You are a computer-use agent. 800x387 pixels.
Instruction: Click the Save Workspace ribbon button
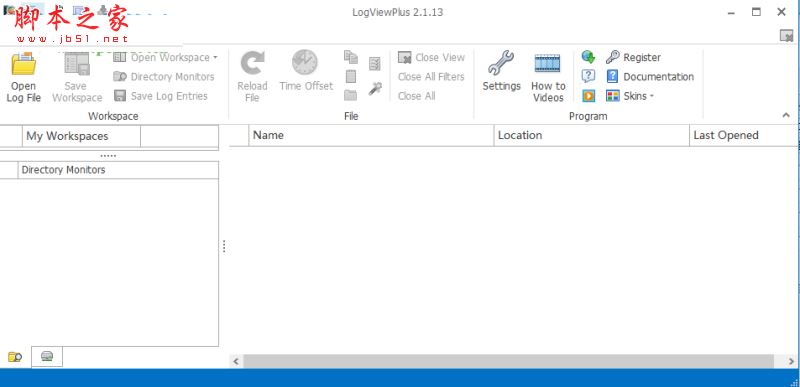[x=77, y=76]
